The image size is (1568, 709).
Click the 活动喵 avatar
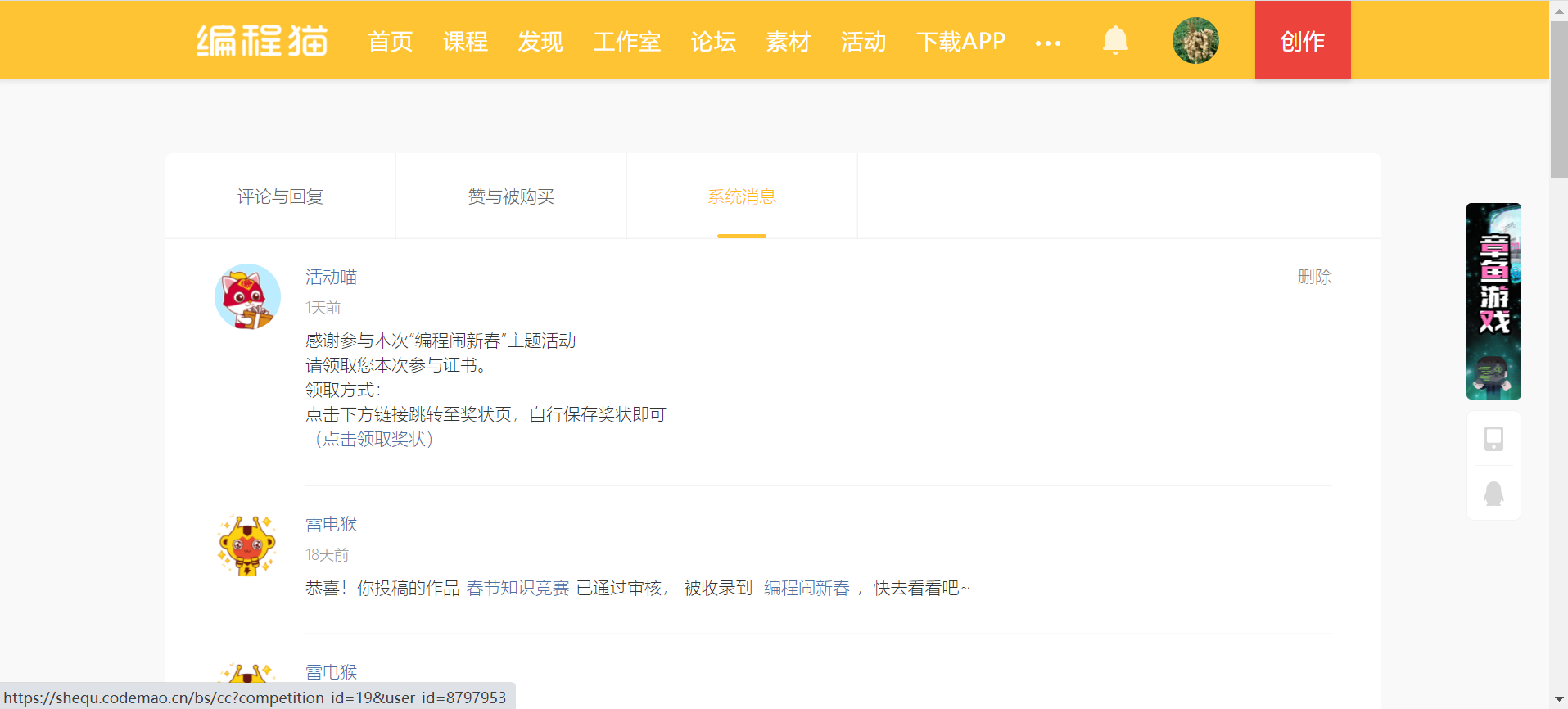247,296
